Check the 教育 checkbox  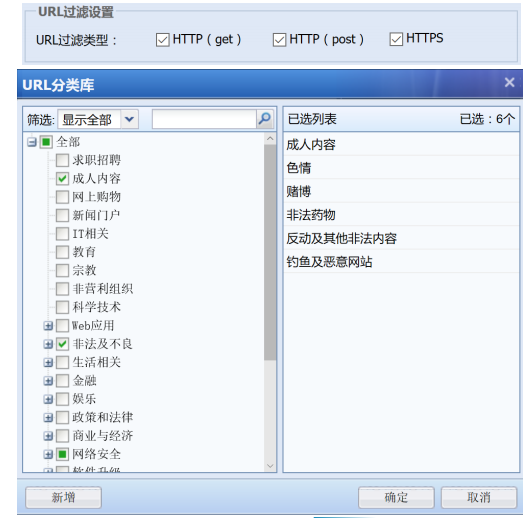point(62,252)
